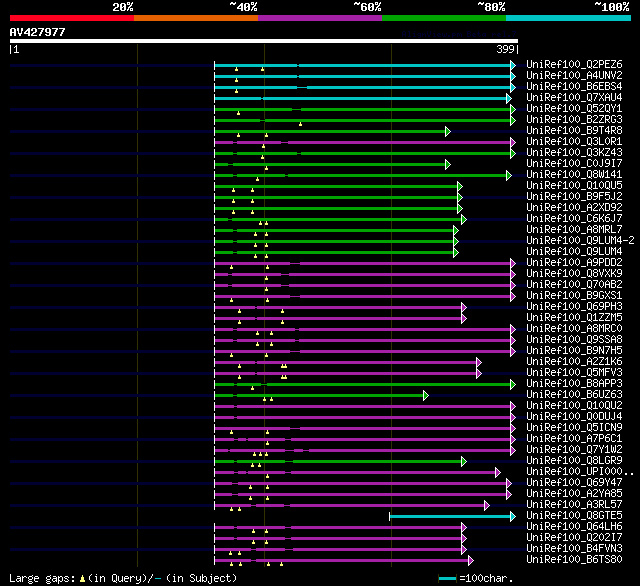Screen dimensions: 640x586
Task: Click the white AV427977 query sequence bar
Action: point(264,41)
